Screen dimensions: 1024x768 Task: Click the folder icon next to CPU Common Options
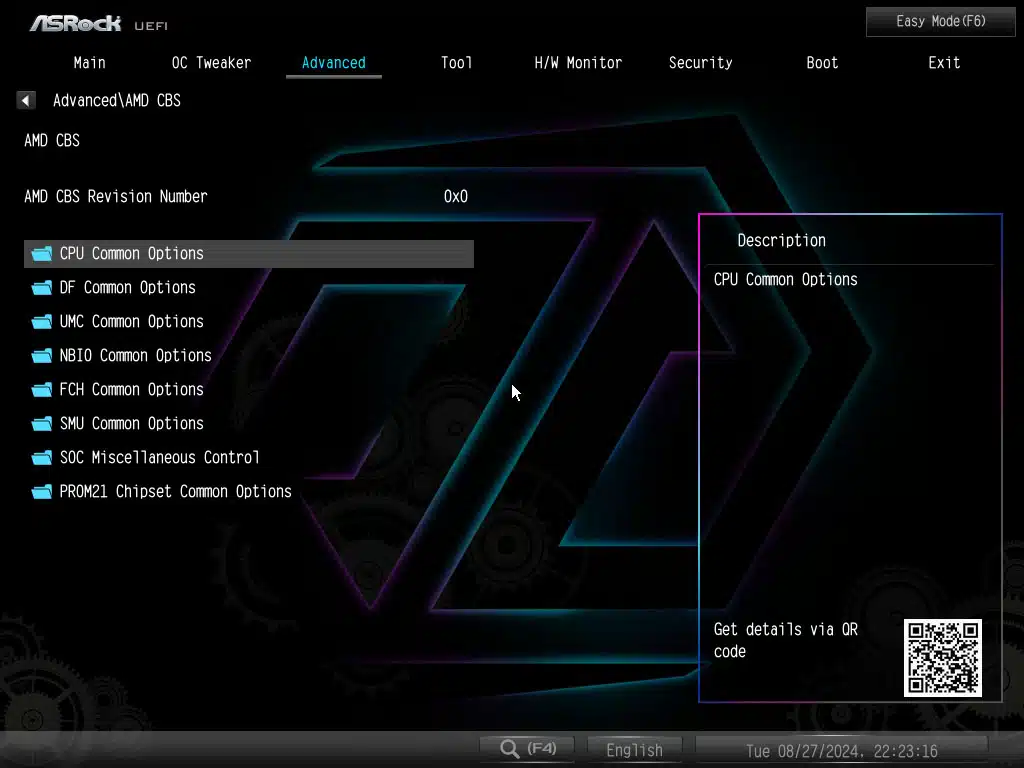tap(41, 254)
